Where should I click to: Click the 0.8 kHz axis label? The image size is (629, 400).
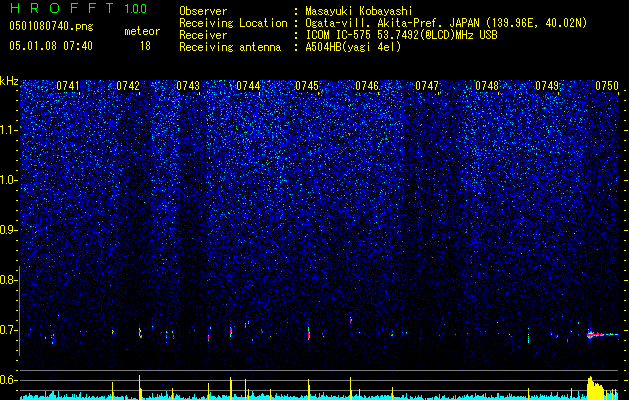tap(8, 280)
